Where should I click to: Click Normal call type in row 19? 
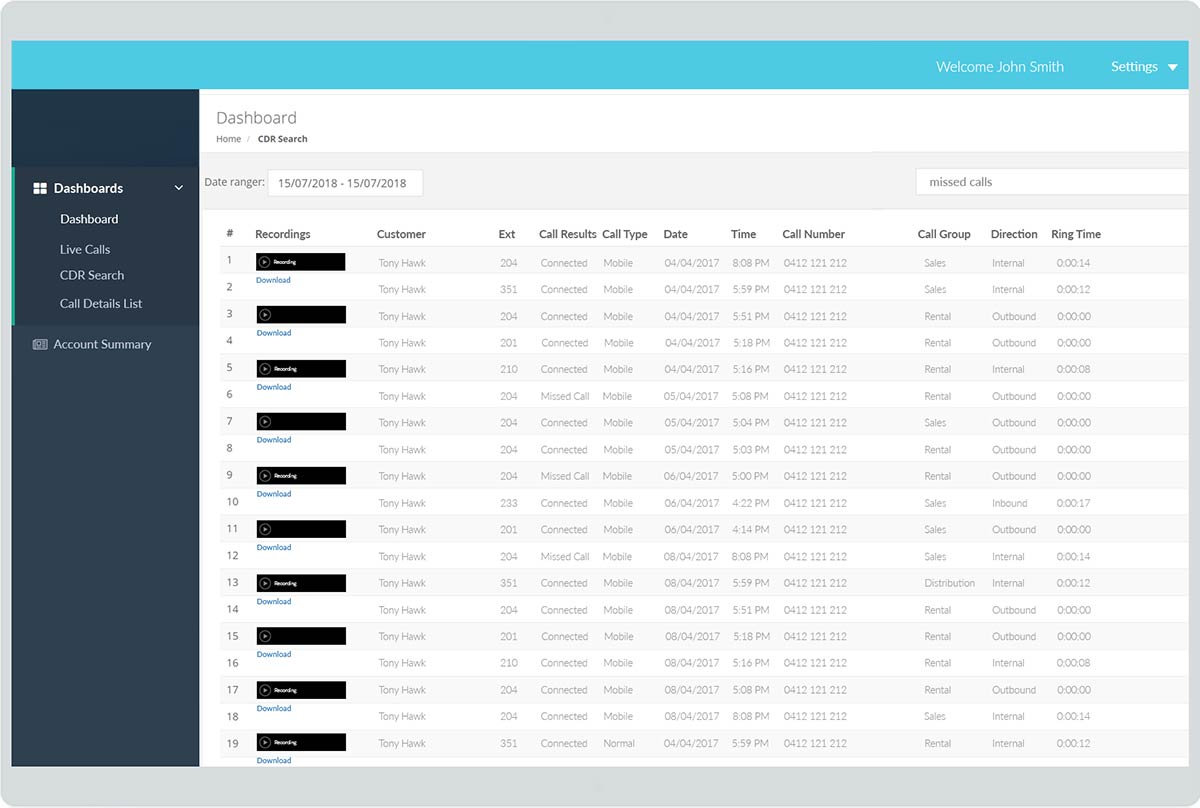(x=619, y=743)
